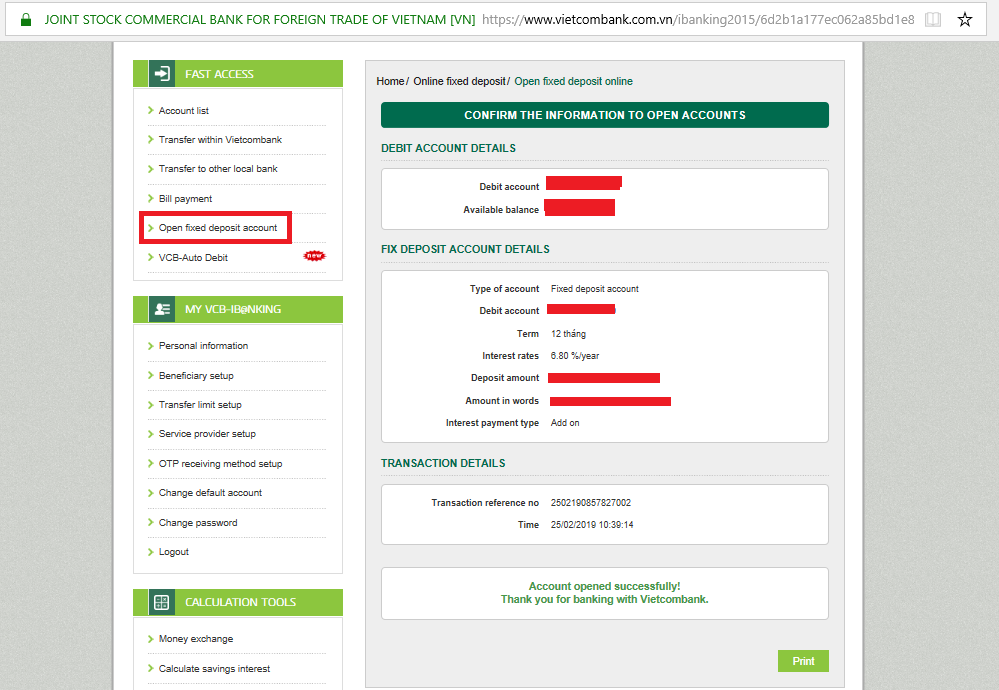Select Change password

198,523
